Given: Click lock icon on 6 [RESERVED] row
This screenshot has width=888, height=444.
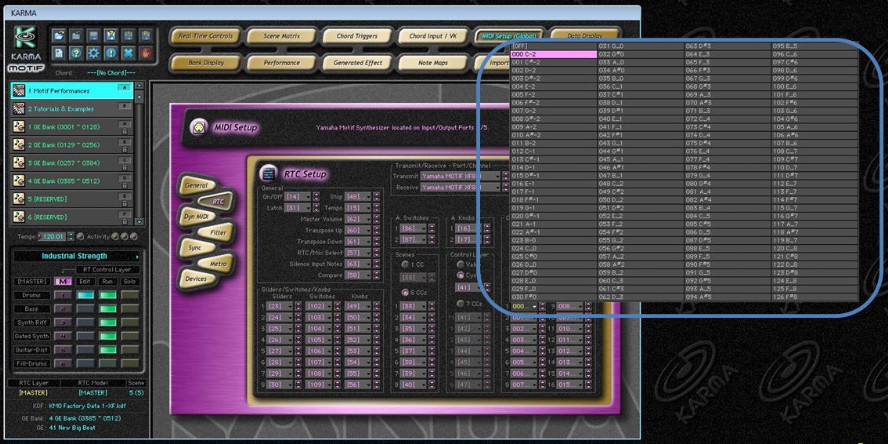Looking at the screenshot, I should coord(125,221).
